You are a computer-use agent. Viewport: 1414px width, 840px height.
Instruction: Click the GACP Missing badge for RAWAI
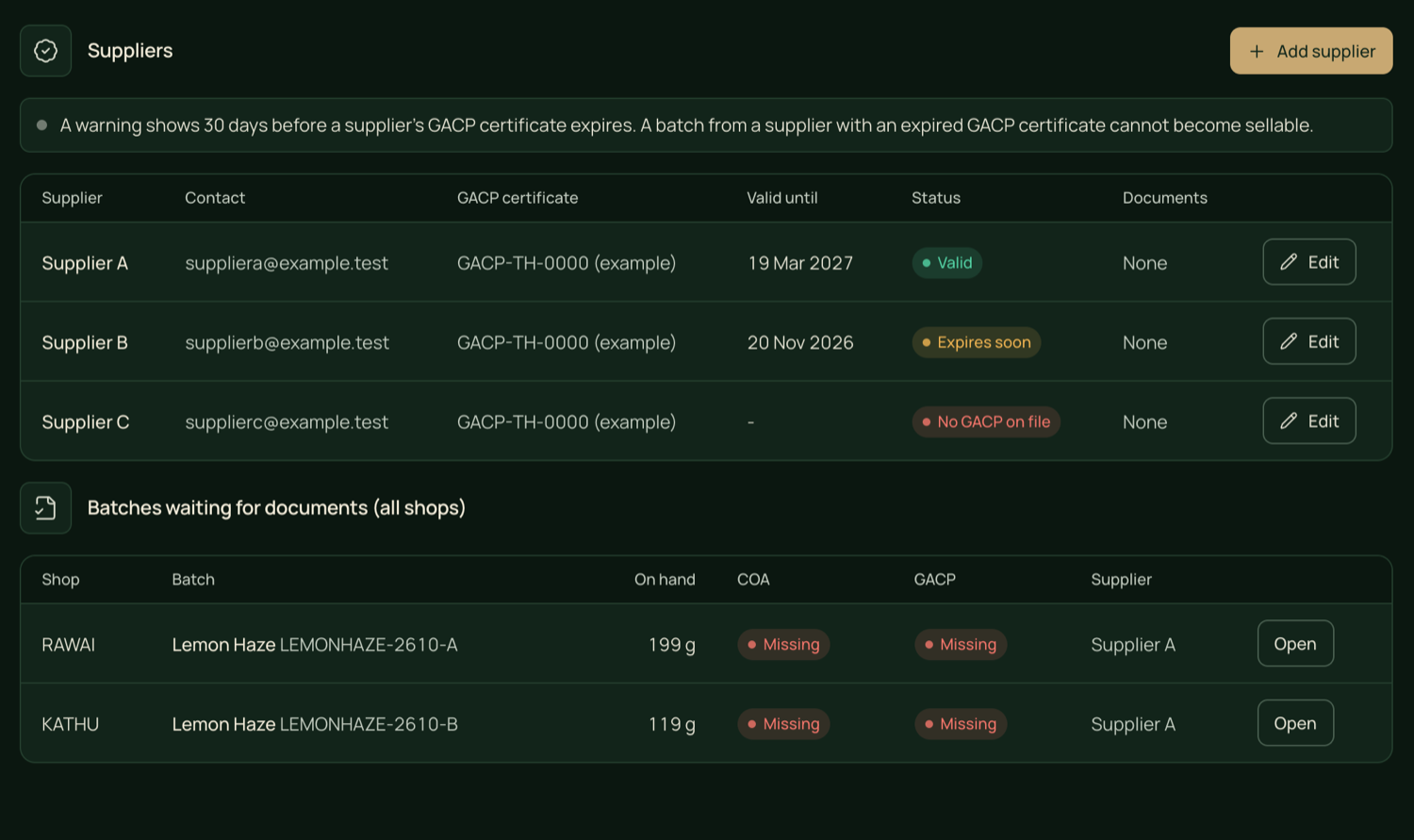point(961,645)
